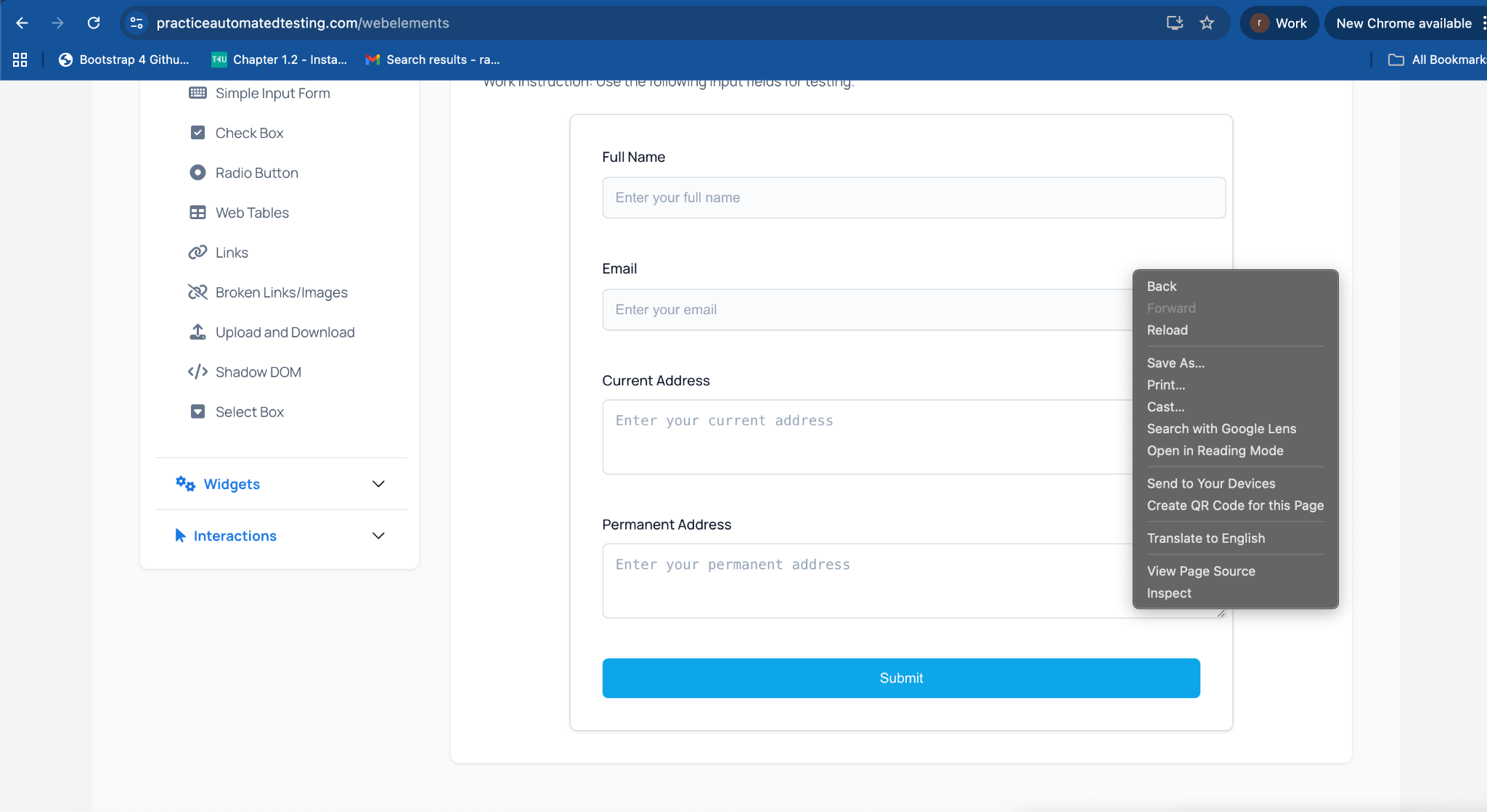Bookmark this page with the star icon

pos(1207,23)
